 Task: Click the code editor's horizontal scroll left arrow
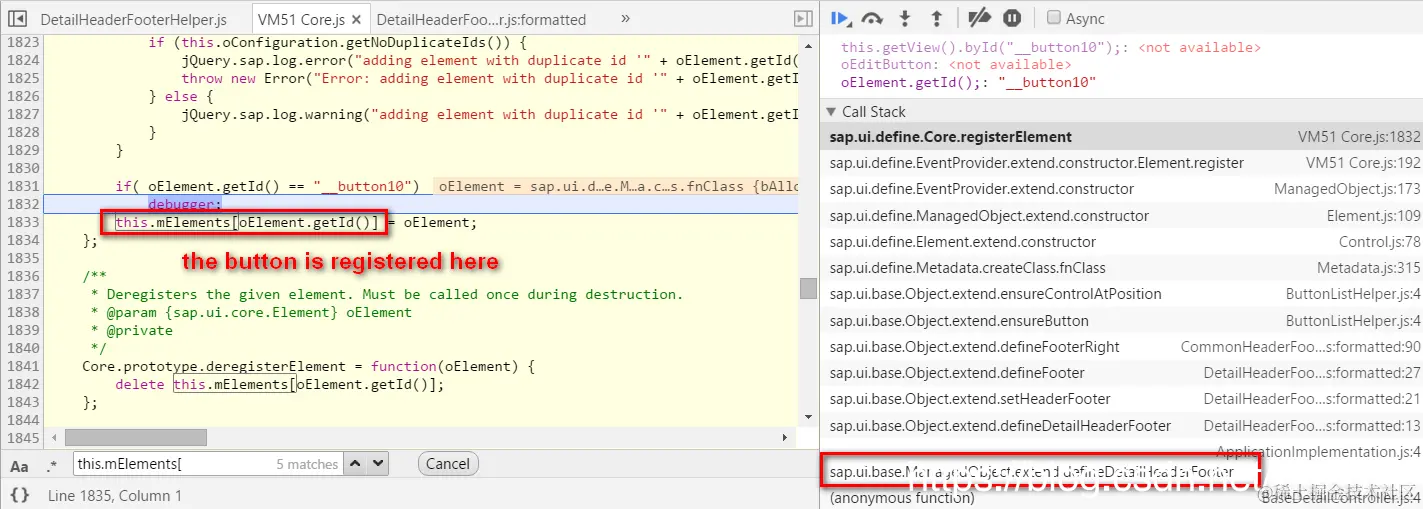[x=54, y=438]
